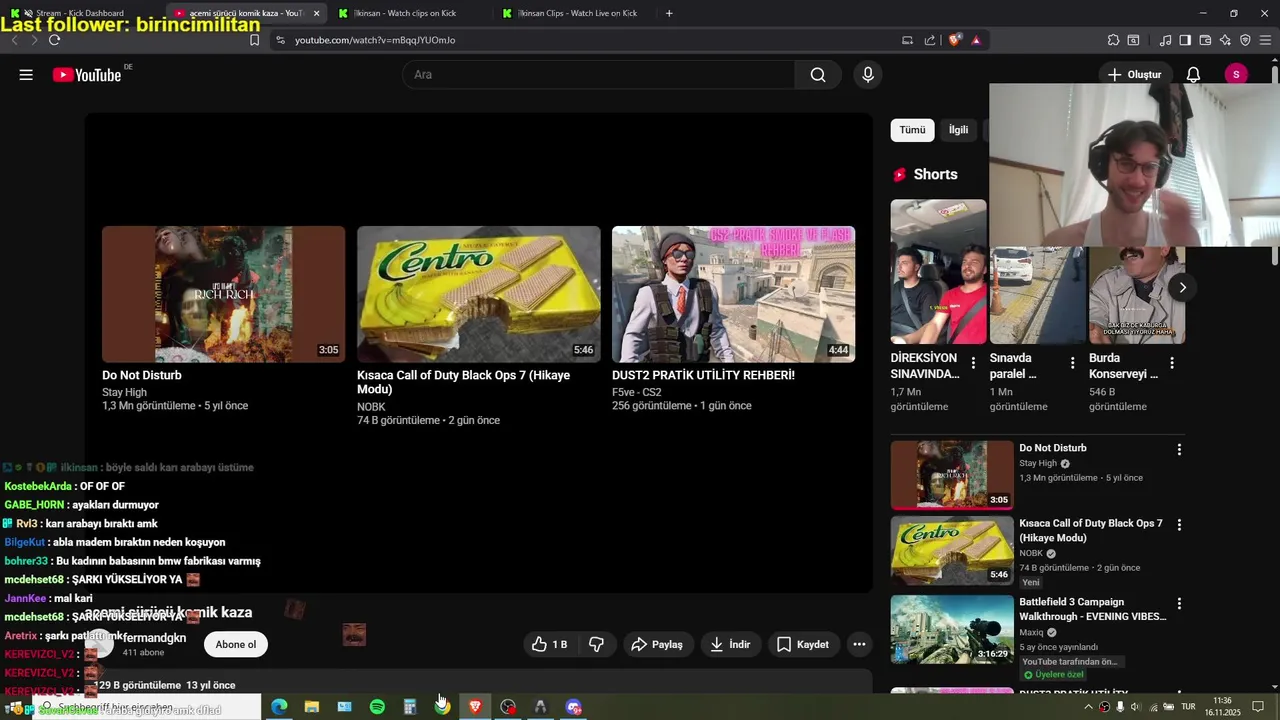Start voice search with the microphone icon

click(867, 75)
